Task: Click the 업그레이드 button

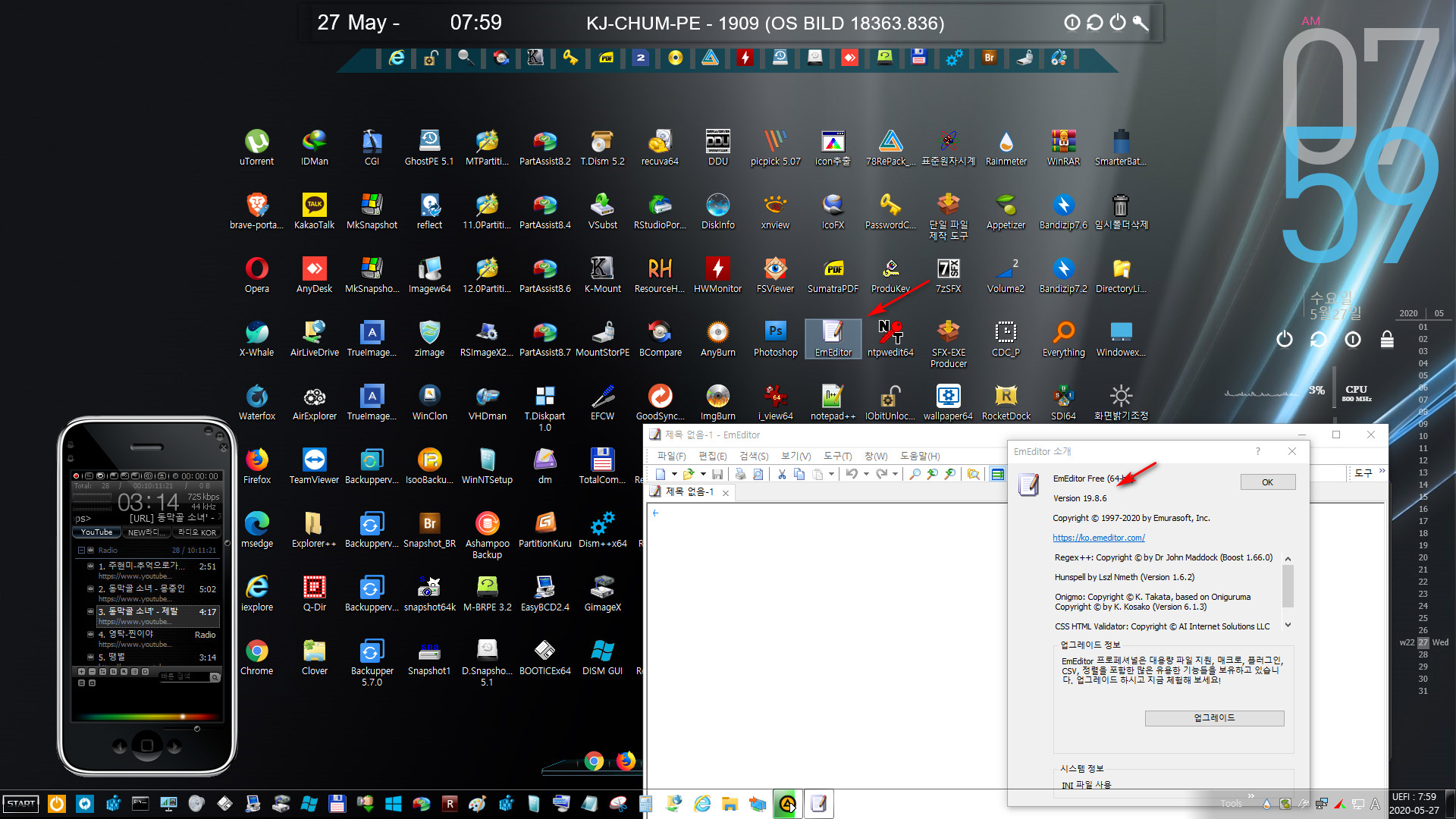Action: pos(1214,718)
